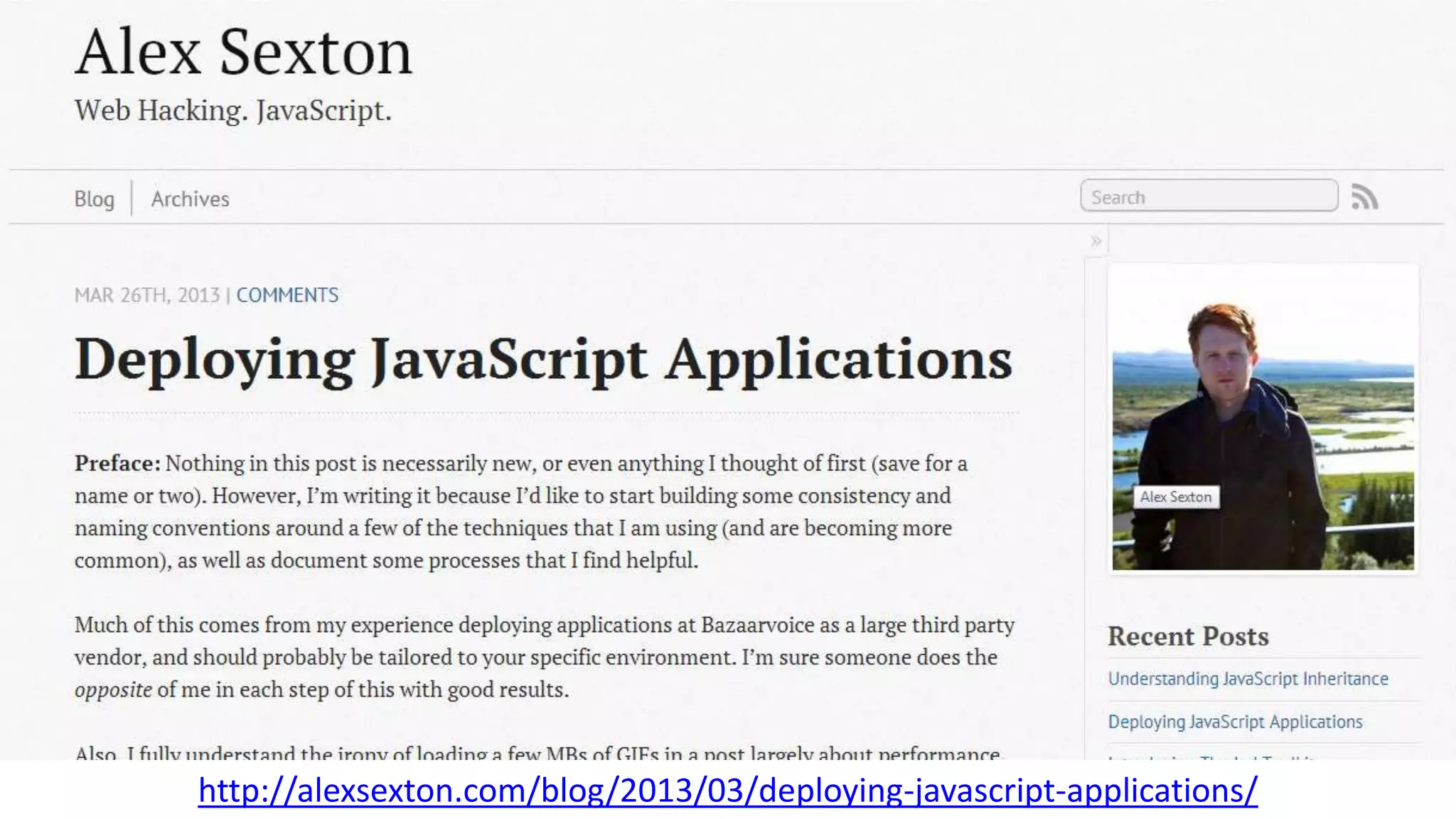Click the Alex Sexton site title
Viewport: 1456px width, 819px height.
click(243, 52)
